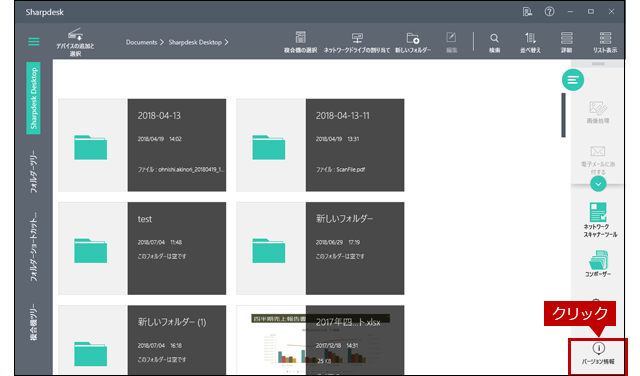Select the 2018-04-13 folder card
Viewport: 640px width, 376px height.
tap(142, 145)
